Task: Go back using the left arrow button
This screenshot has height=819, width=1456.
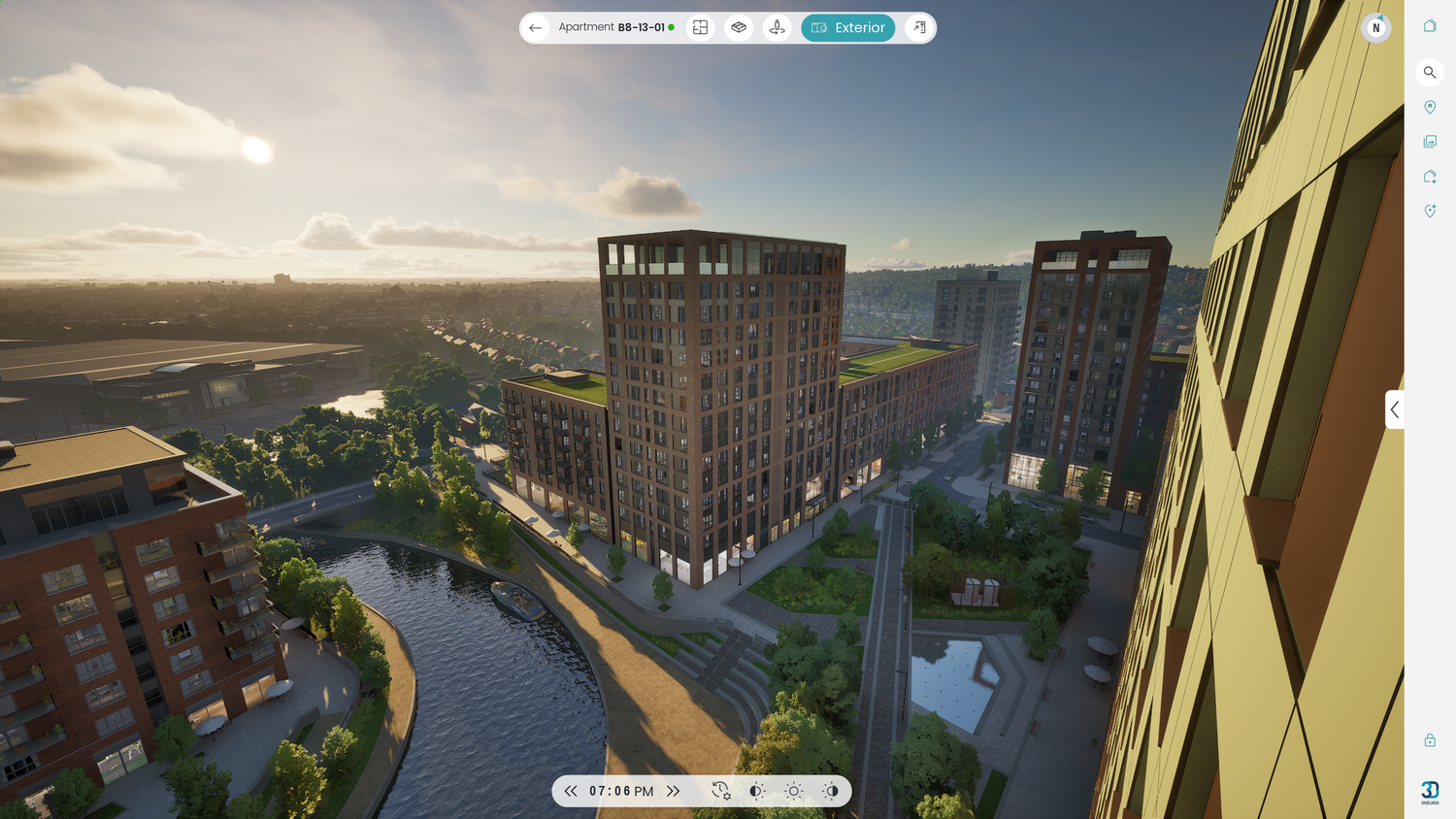Action: coord(535,28)
